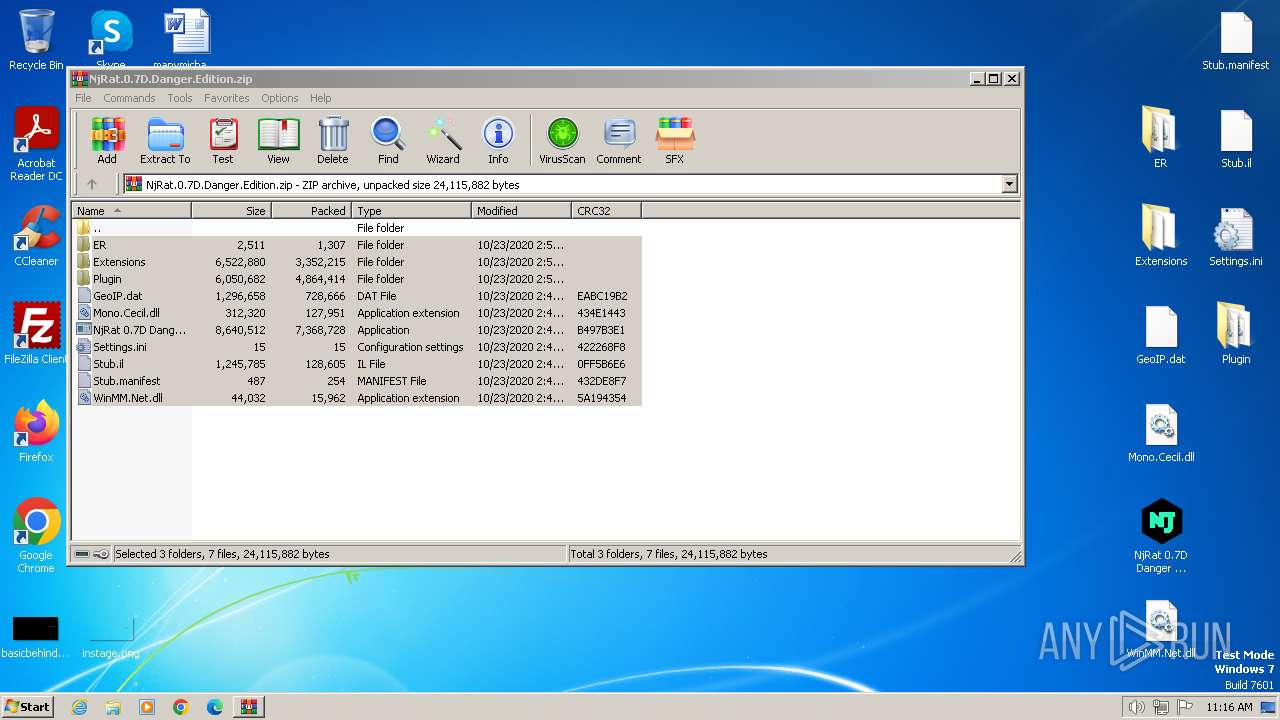The height and width of the screenshot is (720, 1280).
Task: Run the Test archive tool
Action: coord(223,140)
